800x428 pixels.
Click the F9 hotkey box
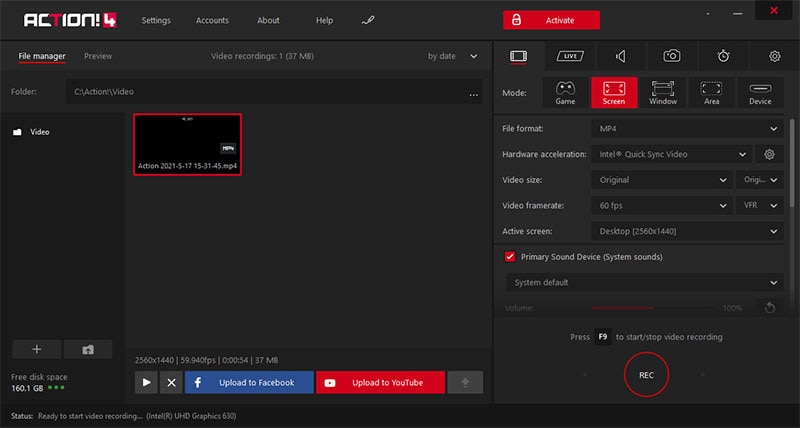(603, 337)
